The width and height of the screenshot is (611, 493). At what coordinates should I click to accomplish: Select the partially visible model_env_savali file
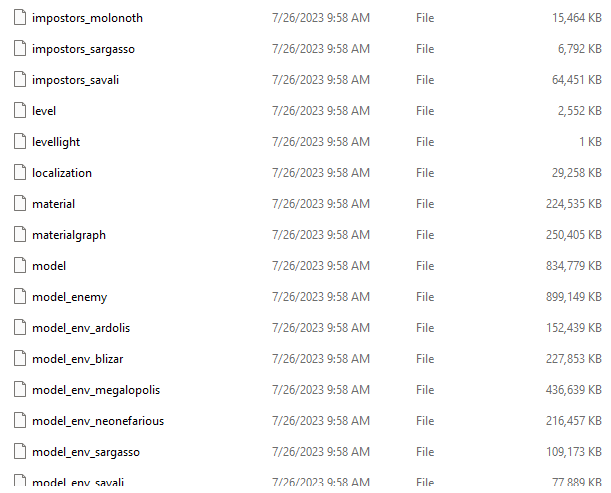click(78, 482)
